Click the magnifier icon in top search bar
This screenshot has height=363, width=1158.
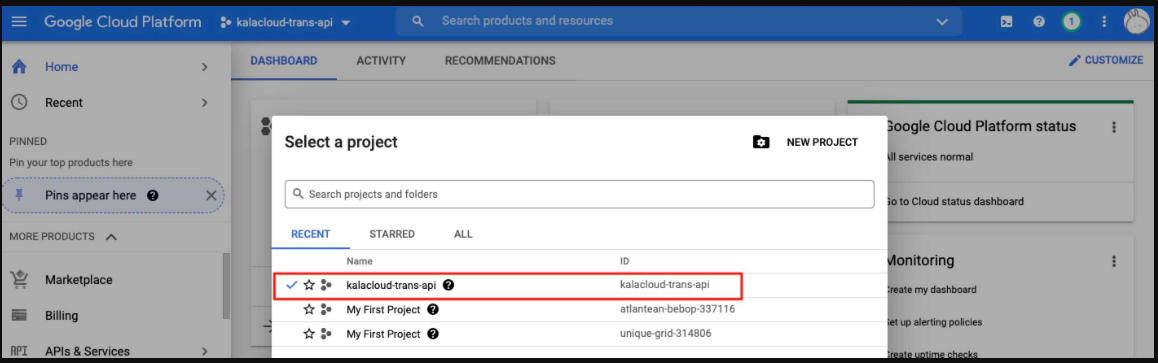point(417,21)
